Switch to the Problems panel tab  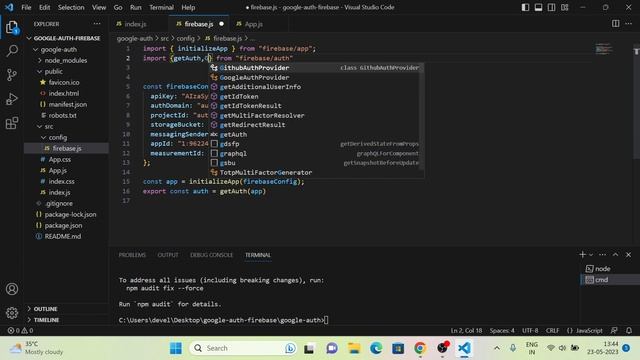(x=132, y=255)
